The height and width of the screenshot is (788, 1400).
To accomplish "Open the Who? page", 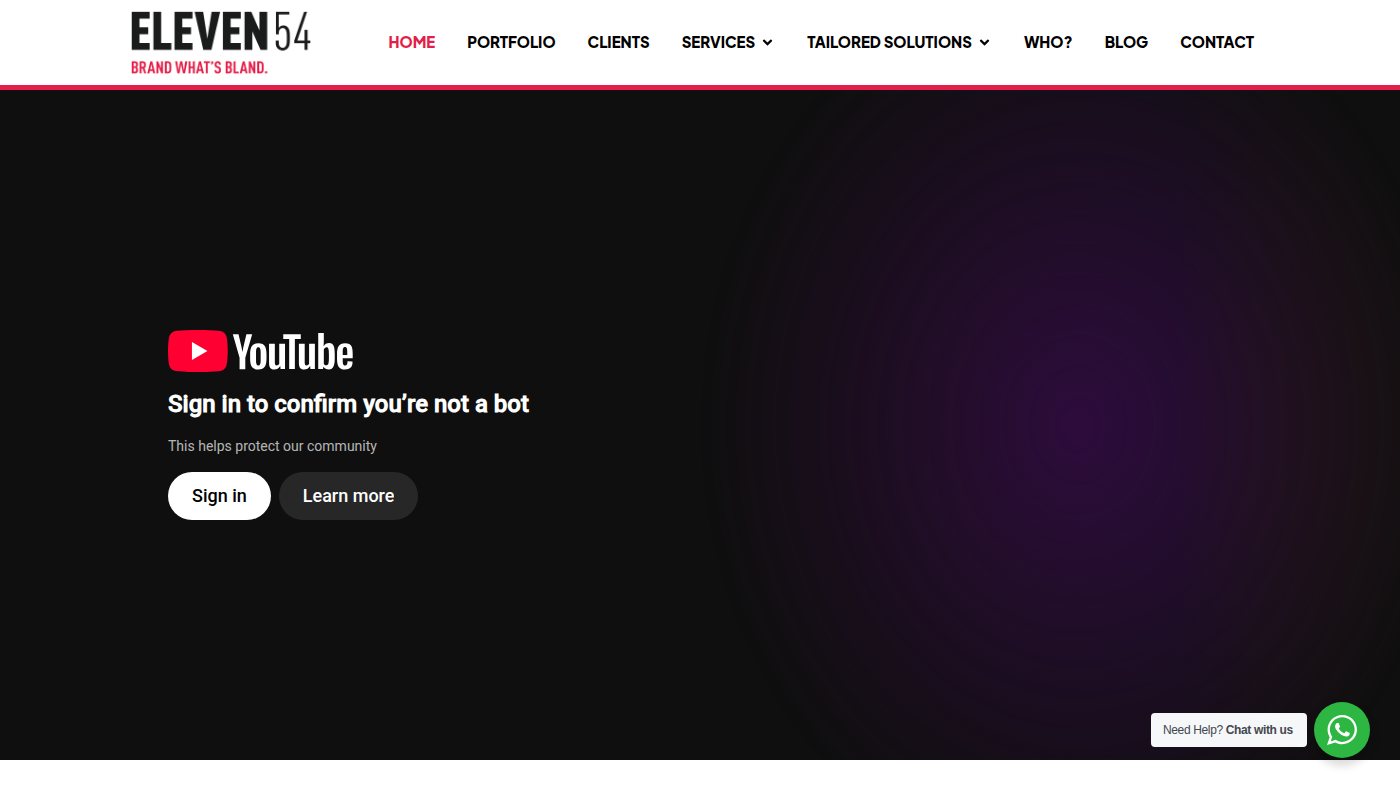I will coord(1048,42).
